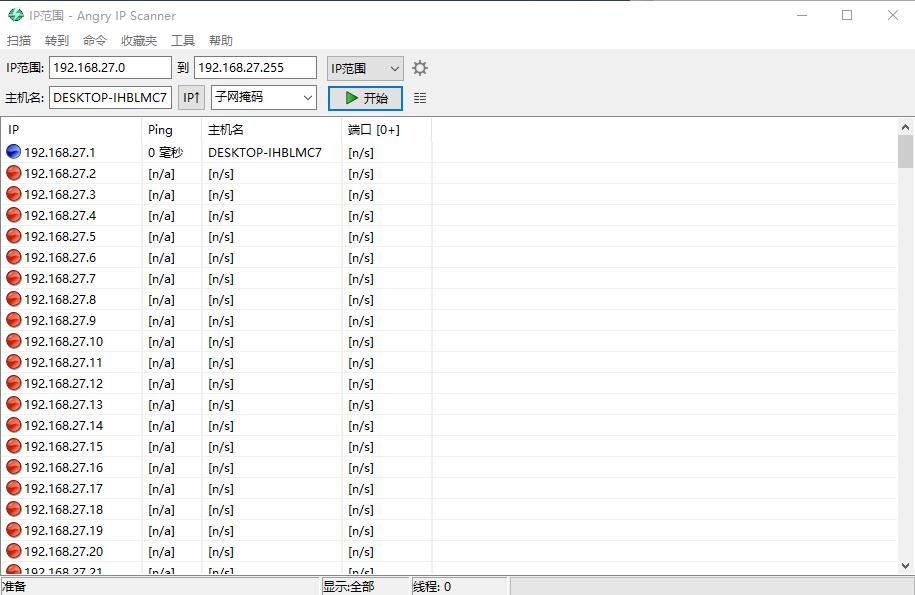Open the 扫描 menu

pos(18,40)
